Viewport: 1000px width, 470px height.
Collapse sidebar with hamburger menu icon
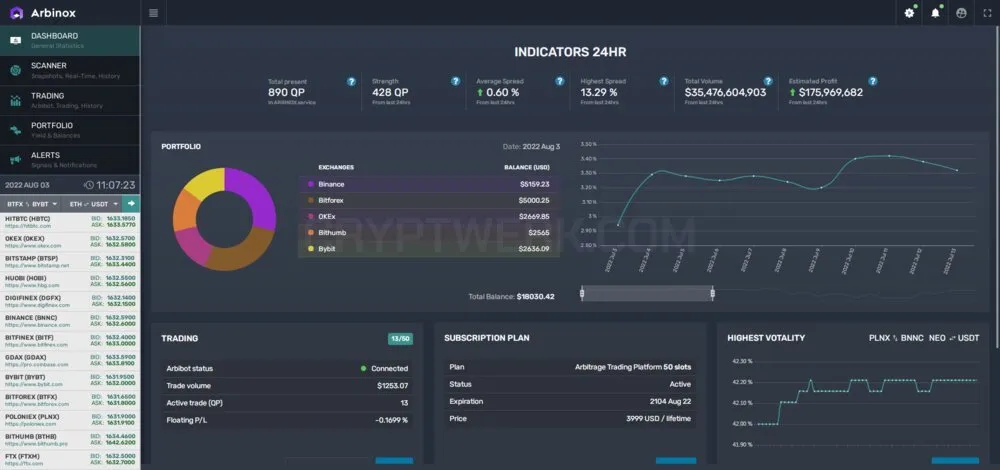153,13
